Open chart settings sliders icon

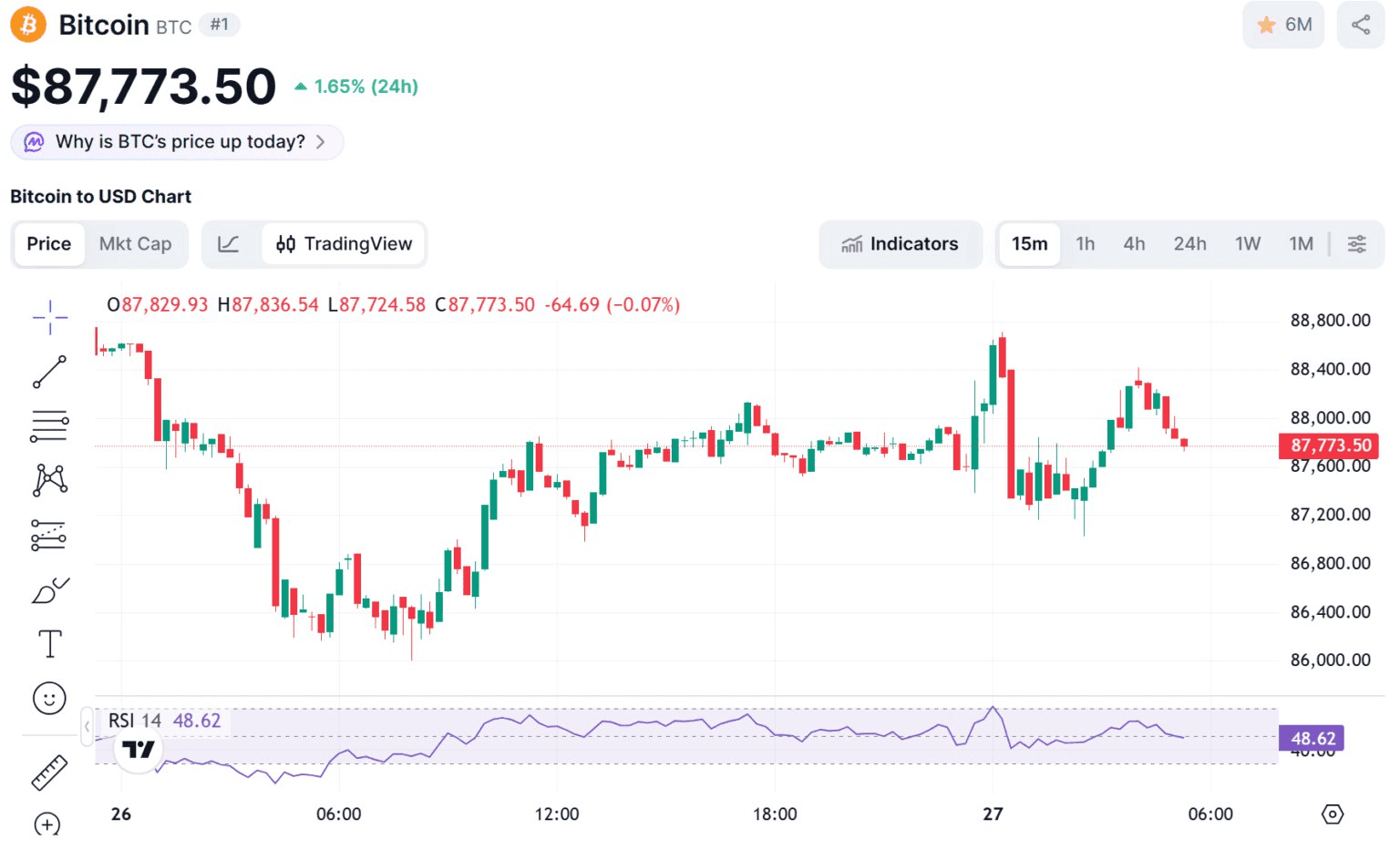coord(1356,244)
